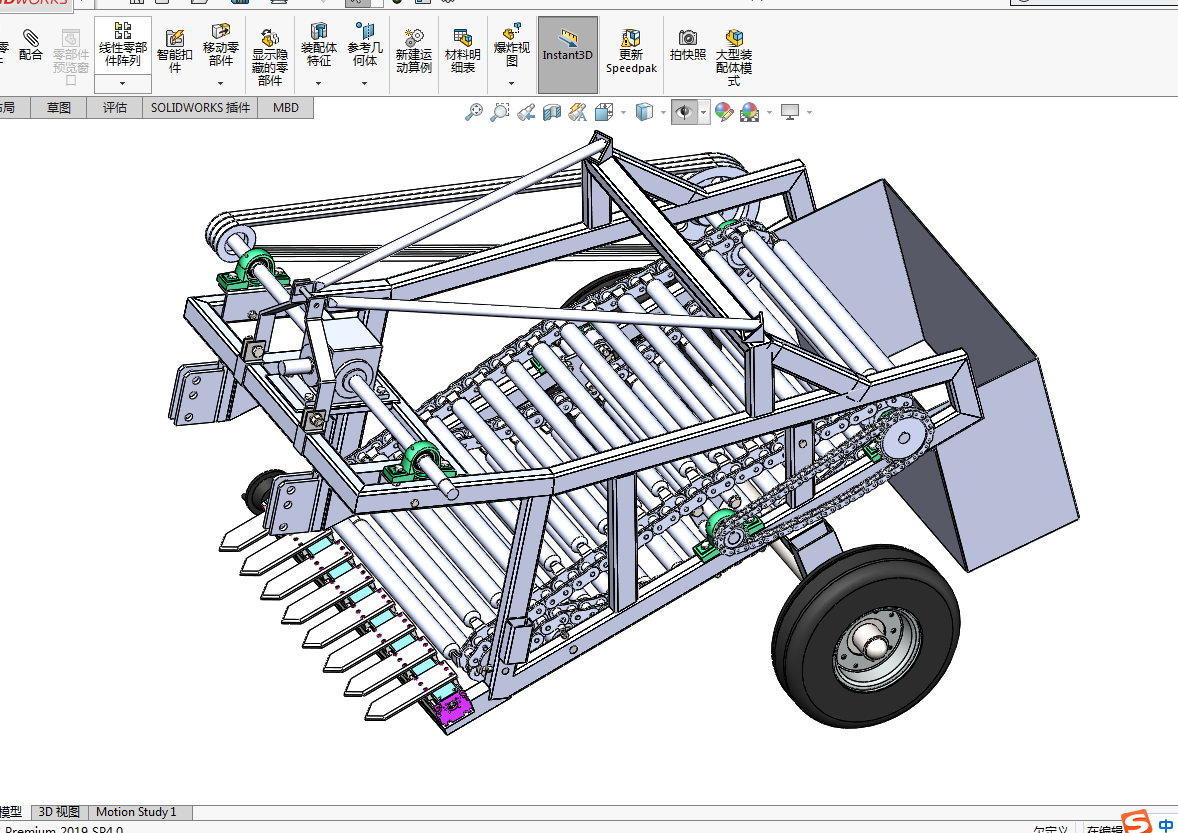Activate the 移动零部件 move component tool
This screenshot has height=833, width=1178.
pyautogui.click(x=220, y=45)
